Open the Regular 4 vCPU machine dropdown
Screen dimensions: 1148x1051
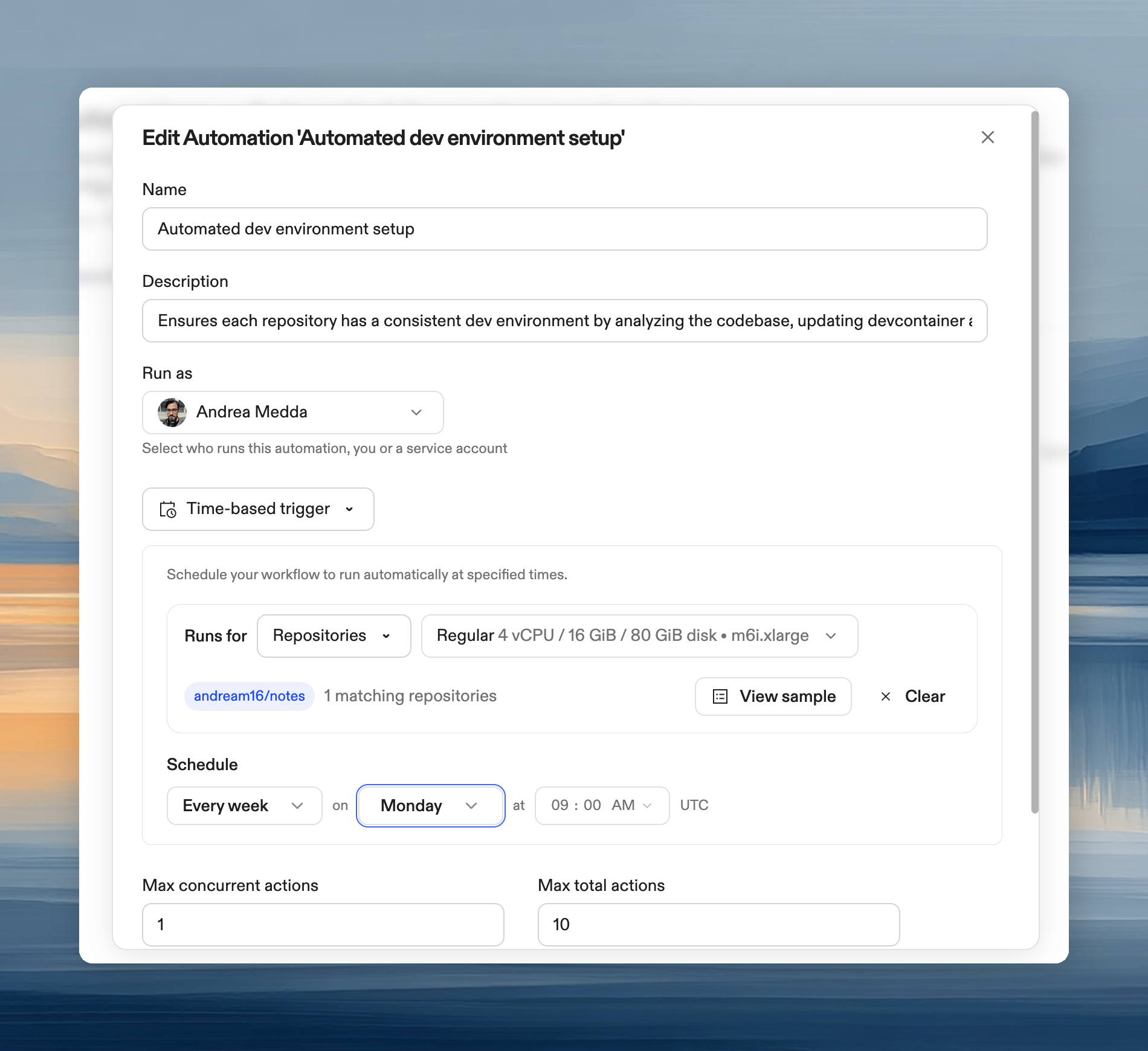coord(639,636)
